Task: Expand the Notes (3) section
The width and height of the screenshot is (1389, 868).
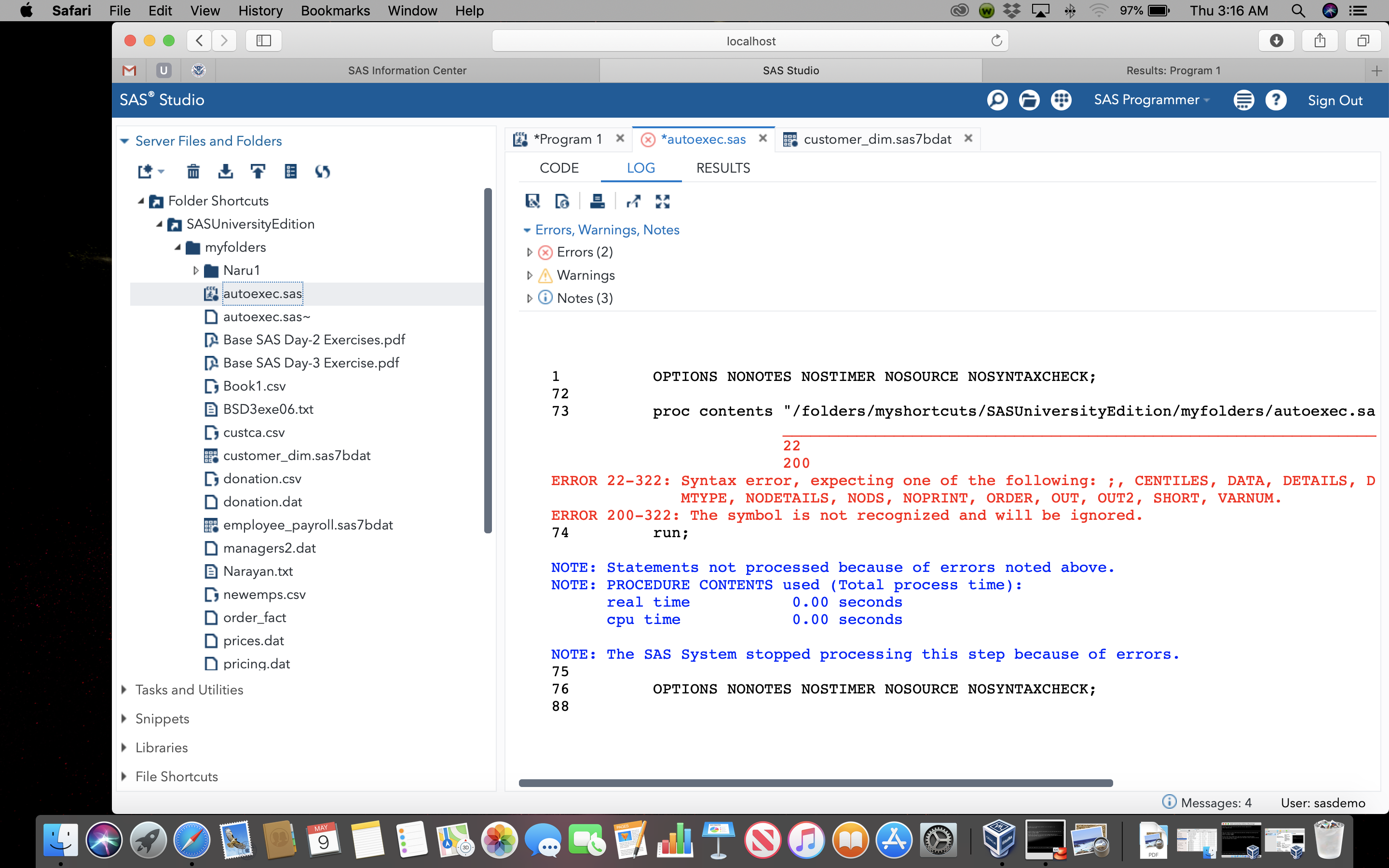Action: 529,298
